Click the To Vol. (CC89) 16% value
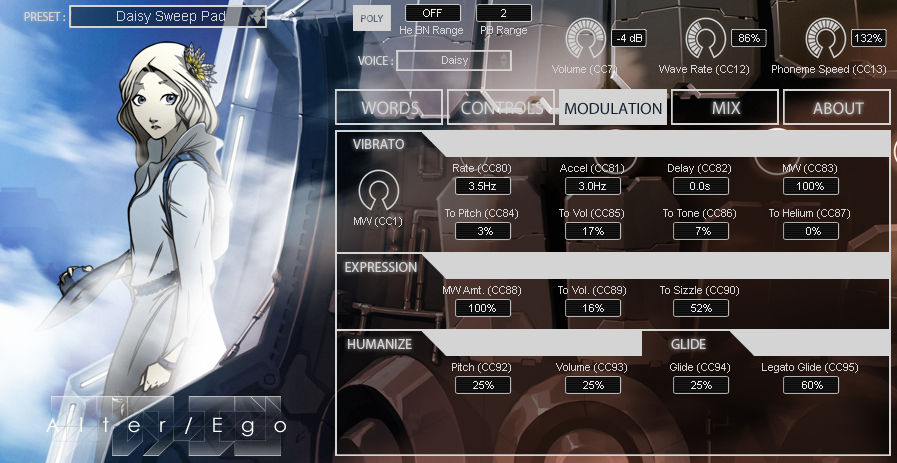This screenshot has height=463, width=897. (x=593, y=308)
